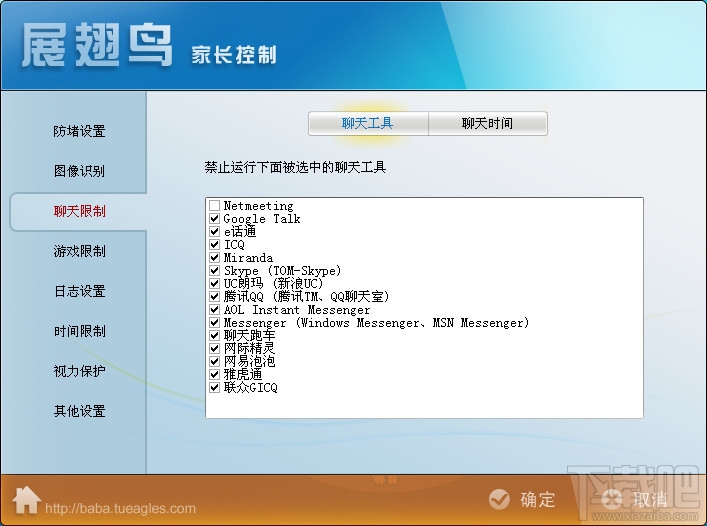Click the Miranda list entry text
This screenshot has width=707, height=526.
248,258
